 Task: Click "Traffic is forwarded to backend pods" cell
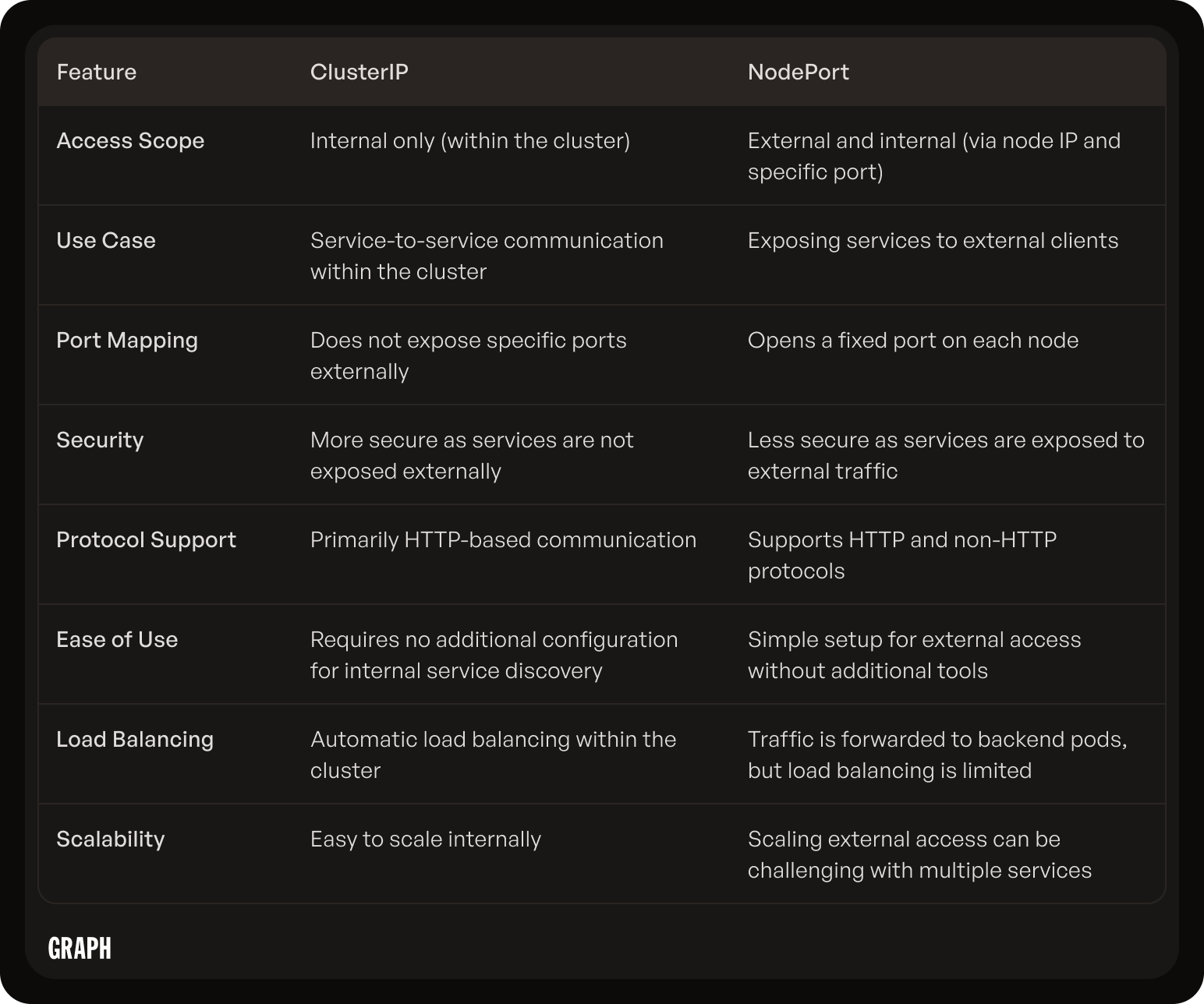938,755
